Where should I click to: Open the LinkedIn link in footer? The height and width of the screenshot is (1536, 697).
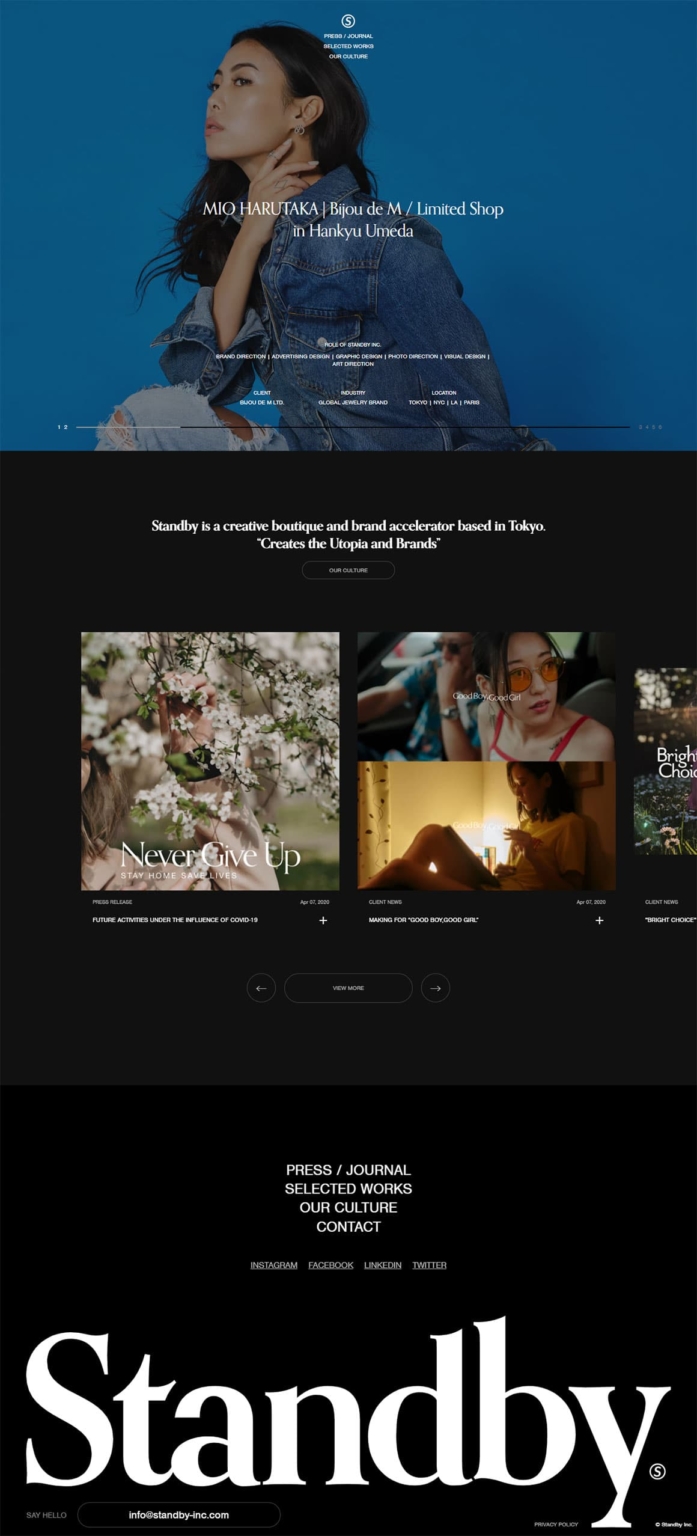coord(382,1265)
